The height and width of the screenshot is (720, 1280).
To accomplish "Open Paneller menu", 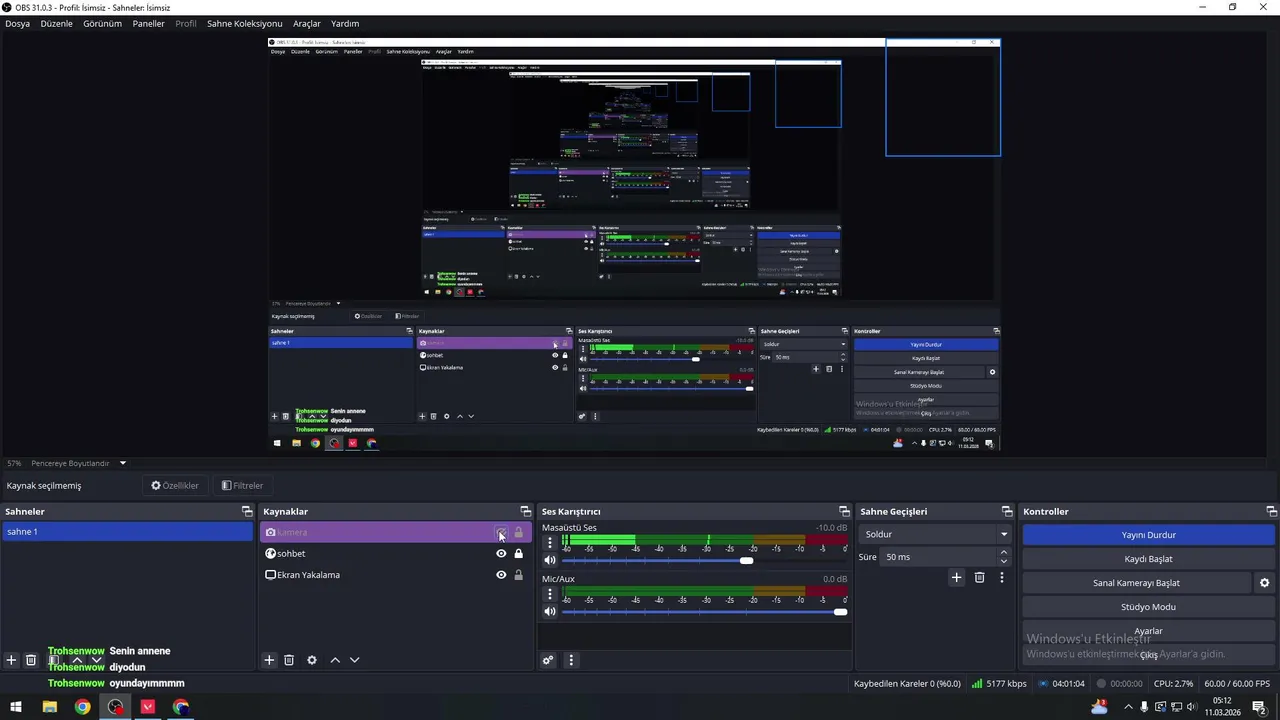I will 148,23.
